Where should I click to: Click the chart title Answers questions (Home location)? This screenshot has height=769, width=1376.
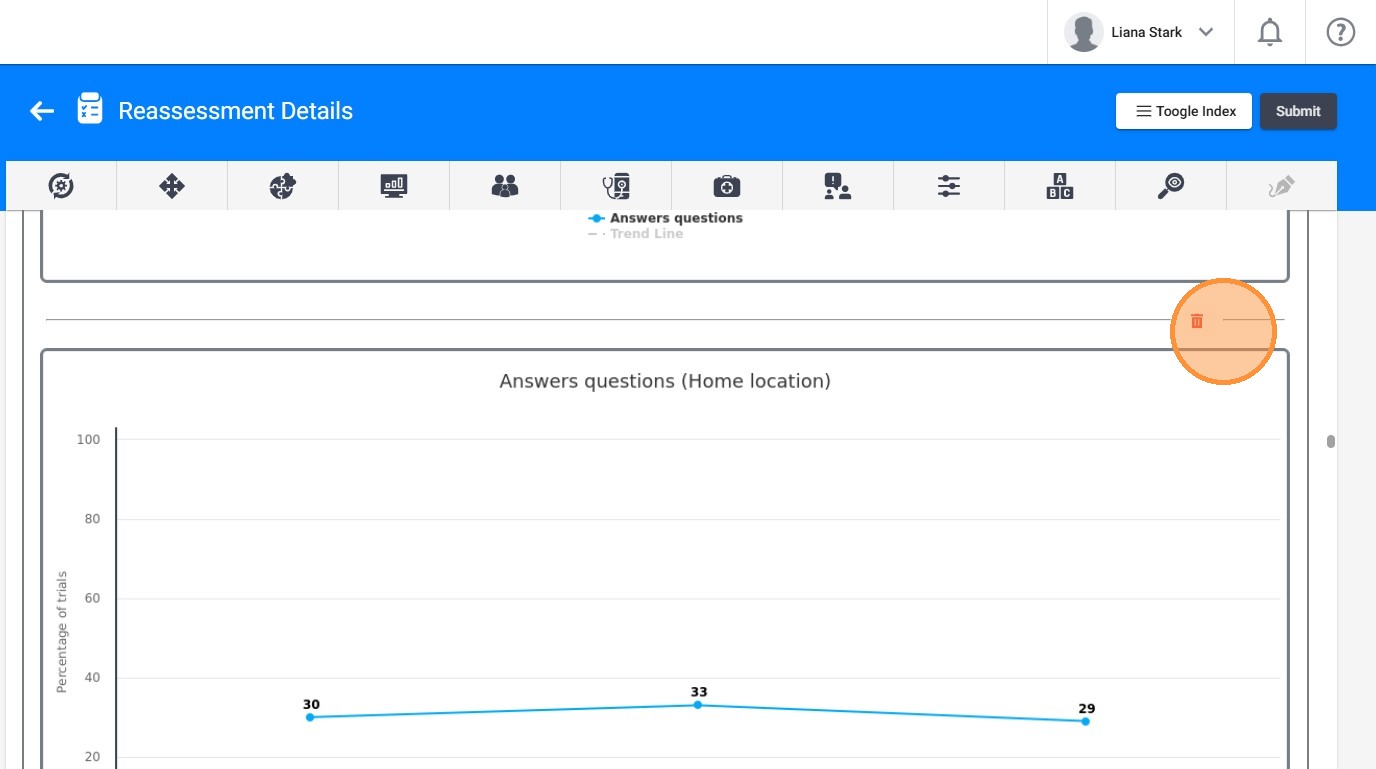click(x=665, y=381)
